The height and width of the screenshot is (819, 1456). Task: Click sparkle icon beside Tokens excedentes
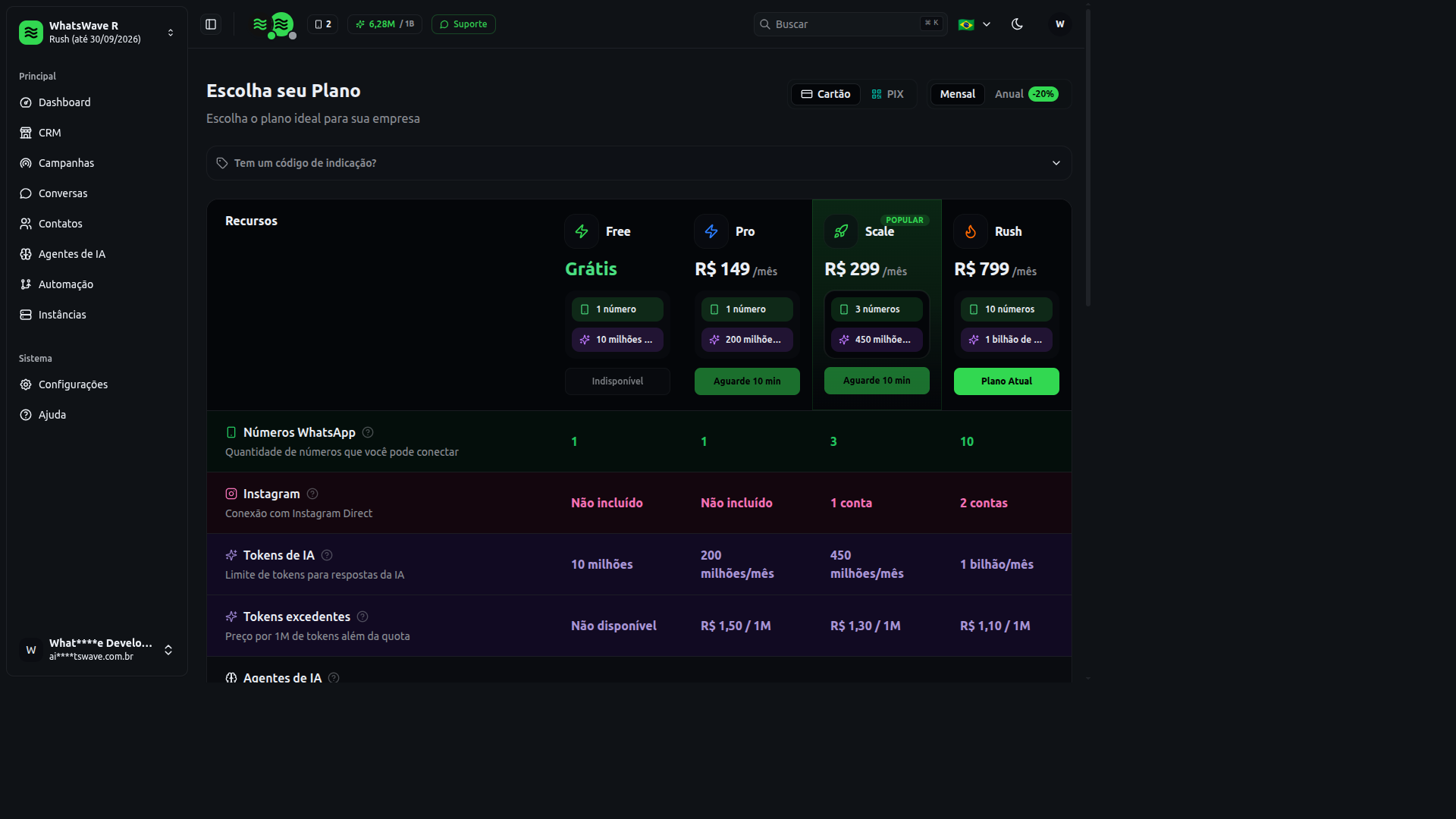231,617
